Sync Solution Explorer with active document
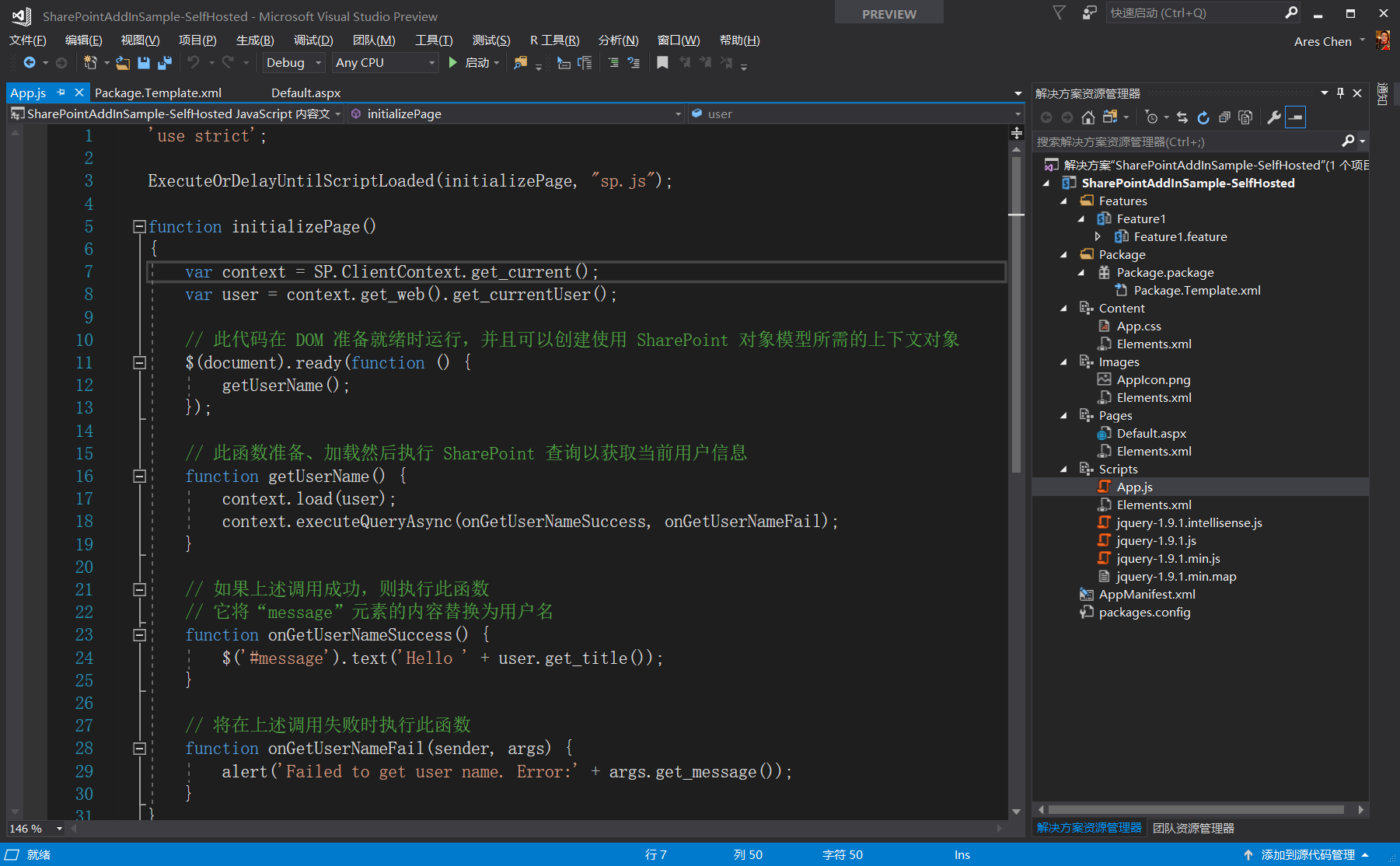The height and width of the screenshot is (866, 1400). (x=1182, y=117)
